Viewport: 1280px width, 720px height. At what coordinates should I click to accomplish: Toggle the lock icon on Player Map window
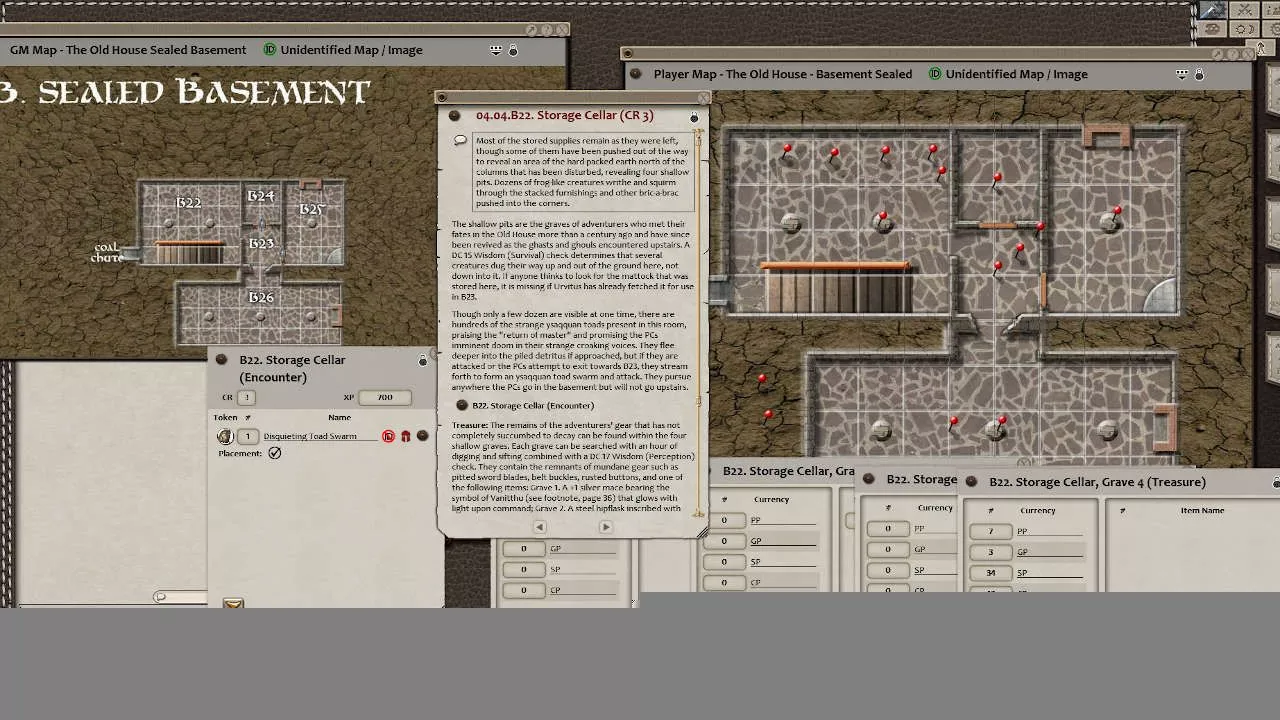point(1199,74)
